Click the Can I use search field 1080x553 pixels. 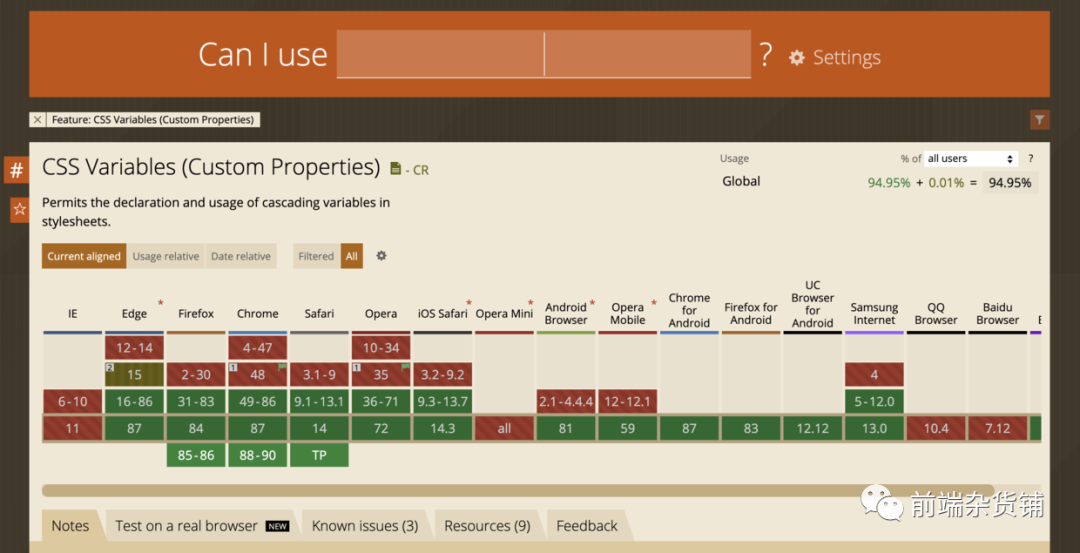(x=543, y=54)
